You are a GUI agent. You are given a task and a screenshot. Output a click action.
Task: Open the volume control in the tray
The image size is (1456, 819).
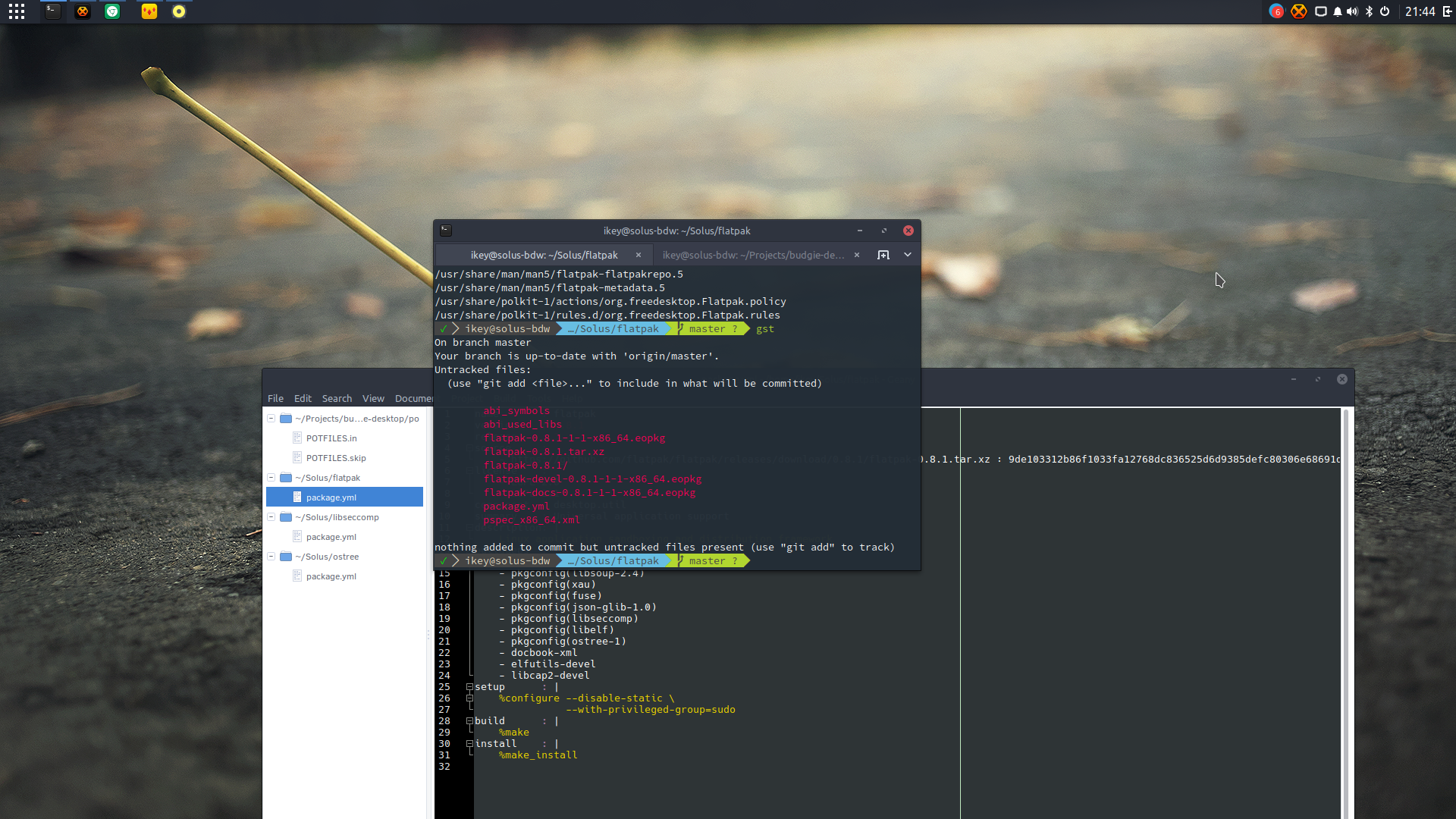[x=1352, y=11]
